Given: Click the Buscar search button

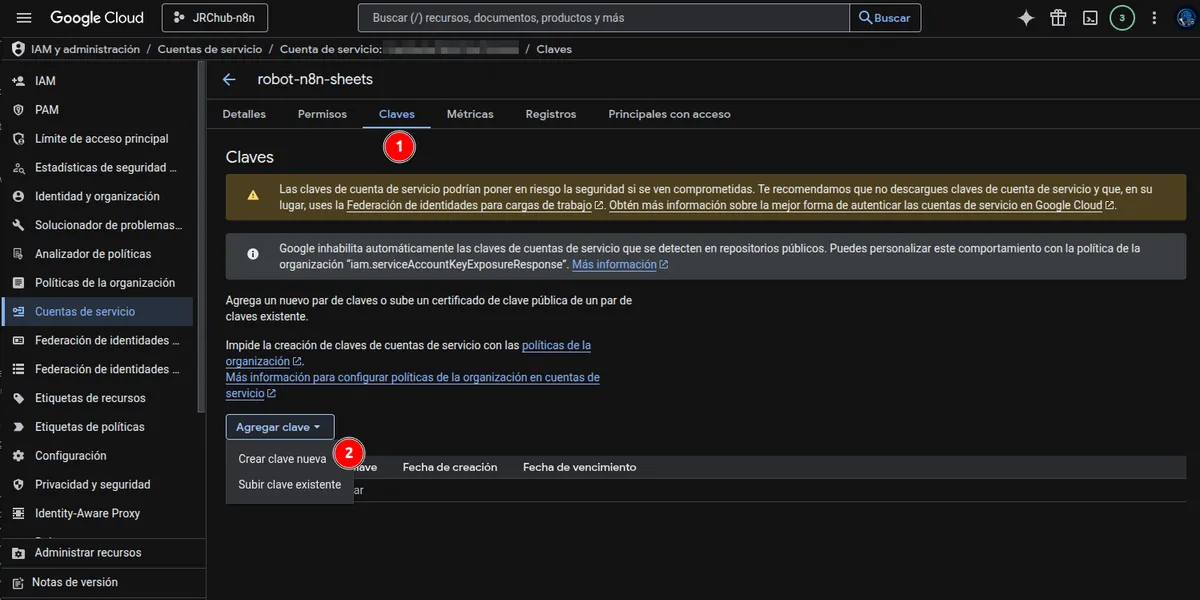Looking at the screenshot, I should [885, 18].
